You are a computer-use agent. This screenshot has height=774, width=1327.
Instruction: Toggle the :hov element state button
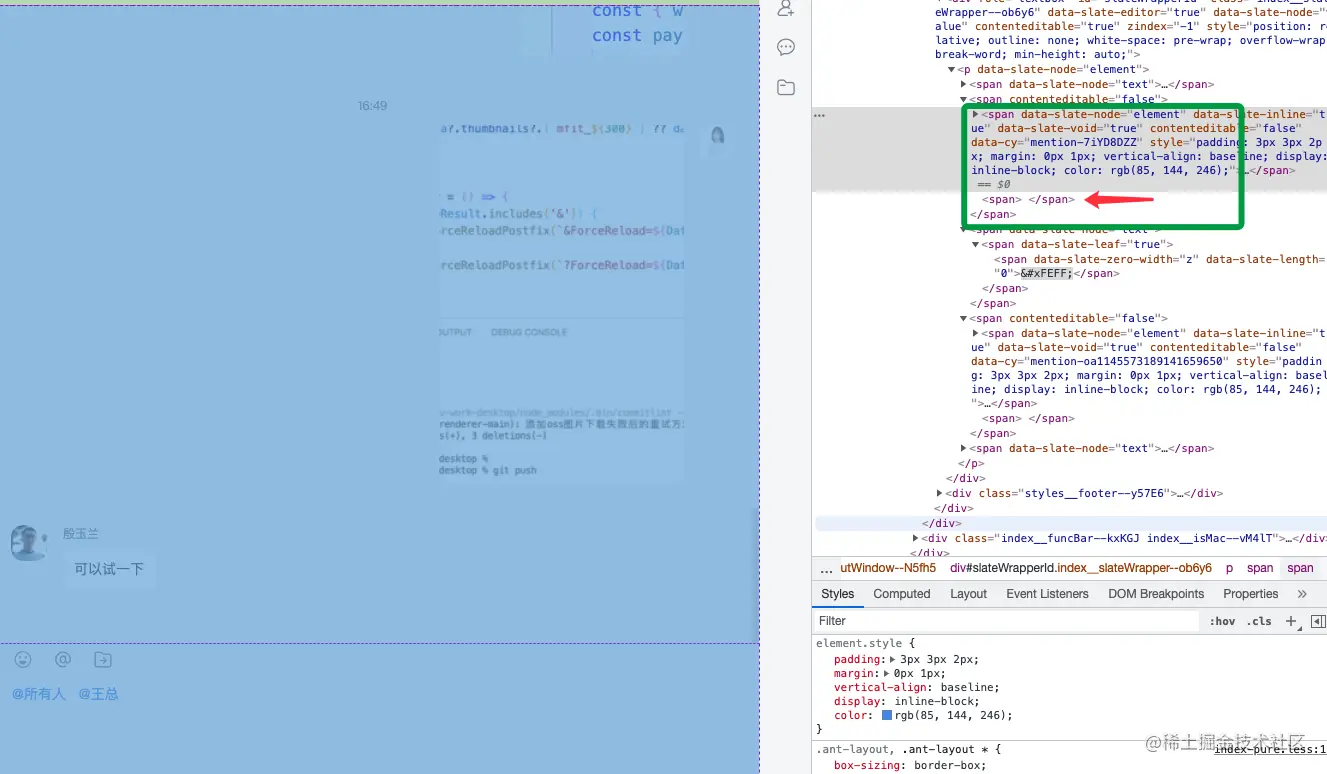(x=1222, y=621)
